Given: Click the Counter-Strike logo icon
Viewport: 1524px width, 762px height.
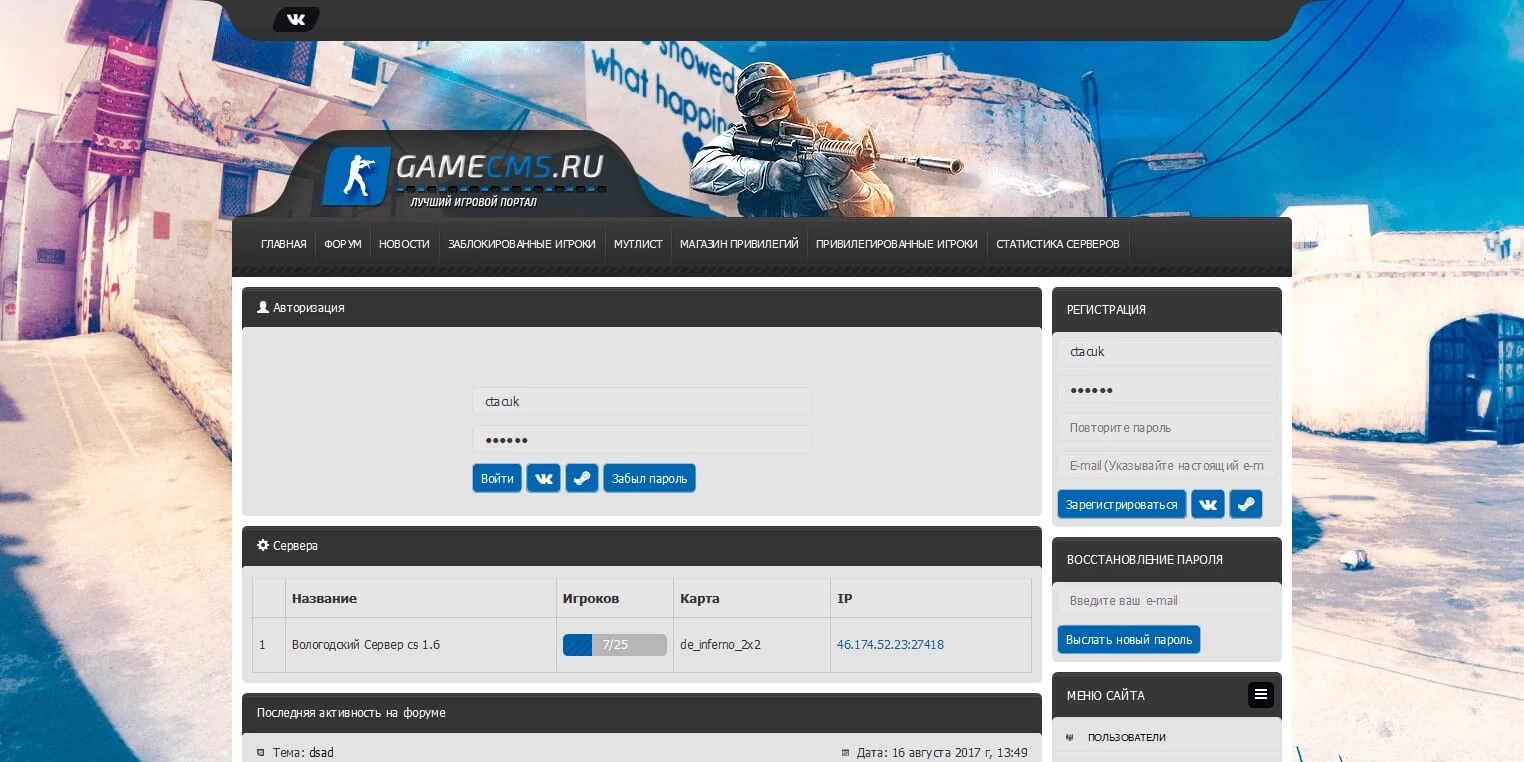Looking at the screenshot, I should click(x=356, y=175).
